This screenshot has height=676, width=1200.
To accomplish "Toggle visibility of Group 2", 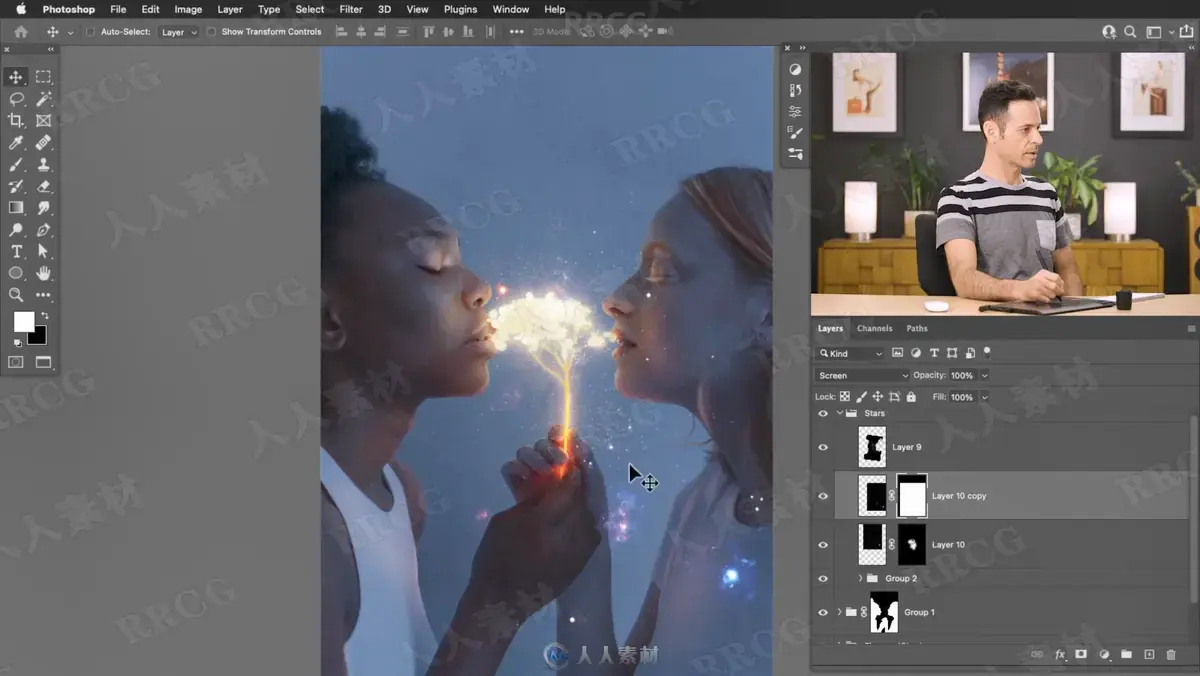I will 823,579.
